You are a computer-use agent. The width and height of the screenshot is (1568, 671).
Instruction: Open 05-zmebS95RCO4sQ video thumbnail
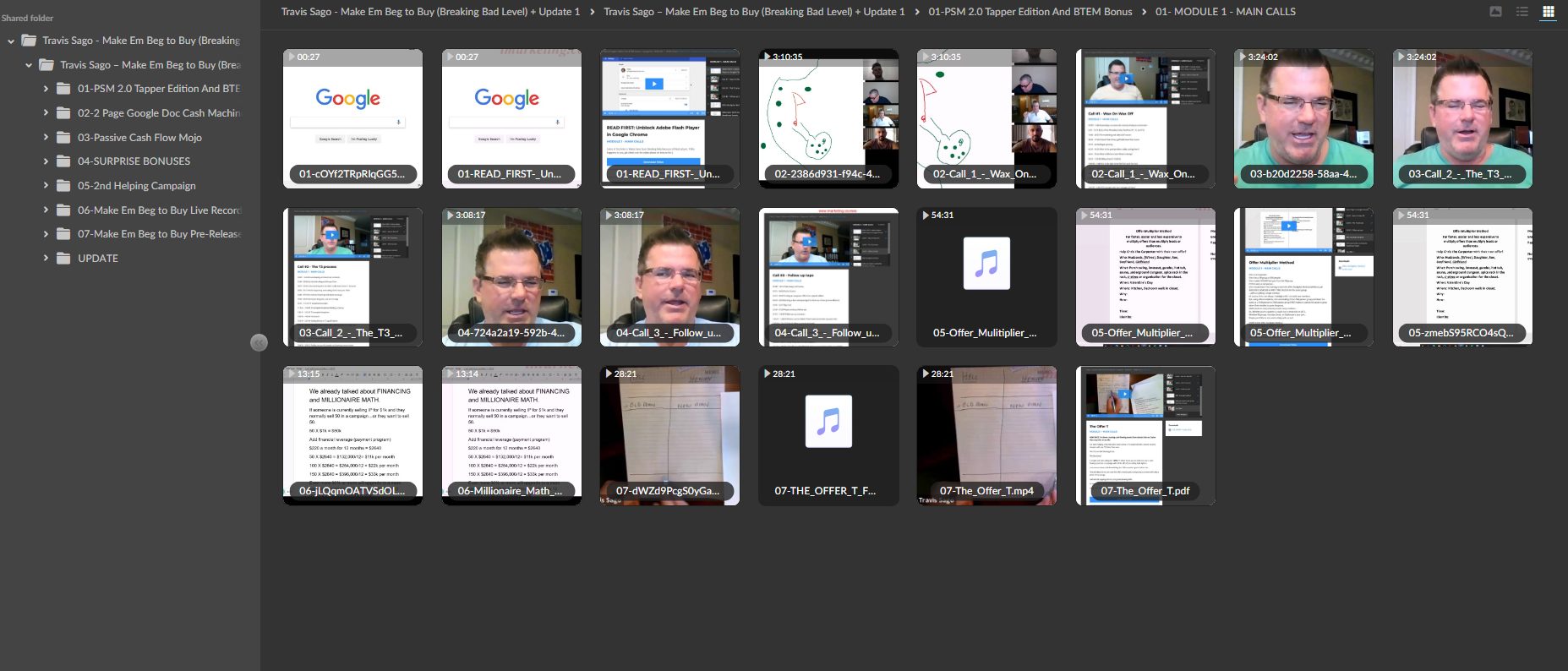tap(1462, 277)
